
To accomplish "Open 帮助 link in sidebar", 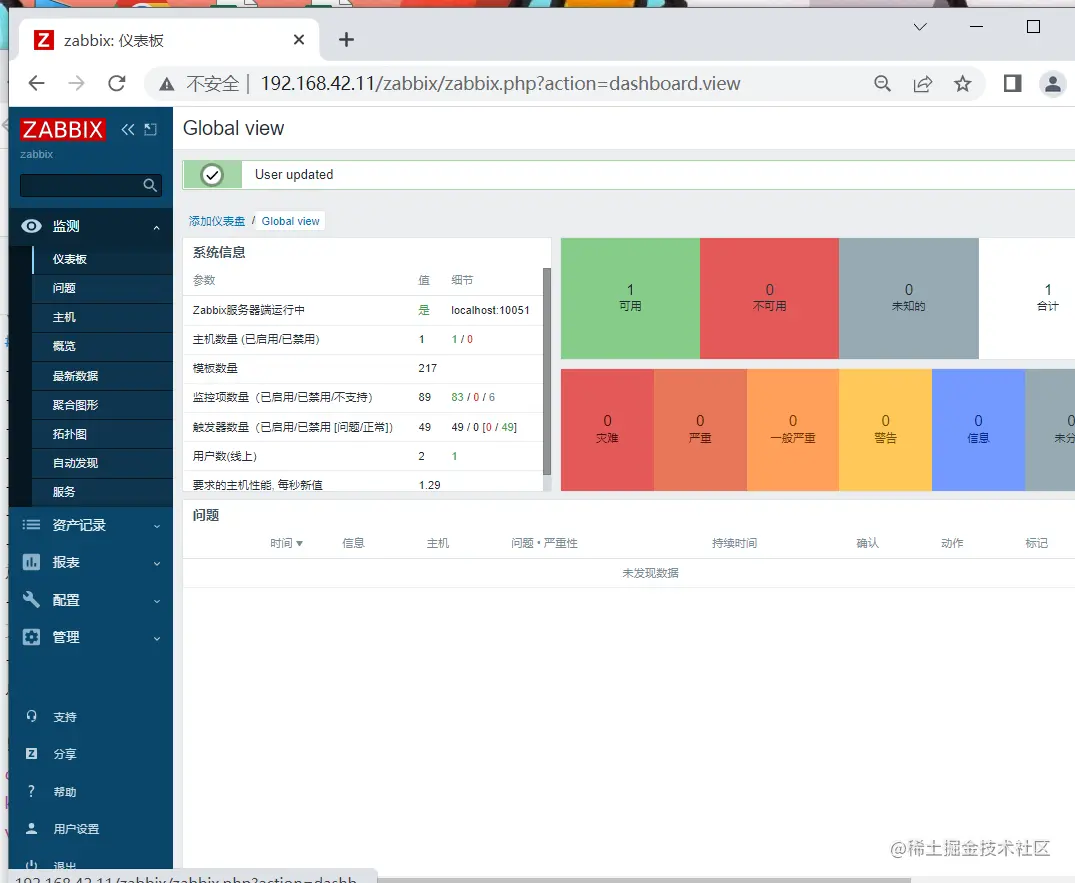I will point(65,792).
